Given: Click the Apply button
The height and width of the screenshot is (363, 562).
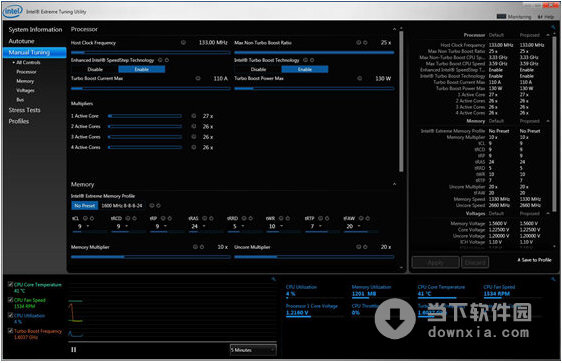Looking at the screenshot, I should point(435,262).
